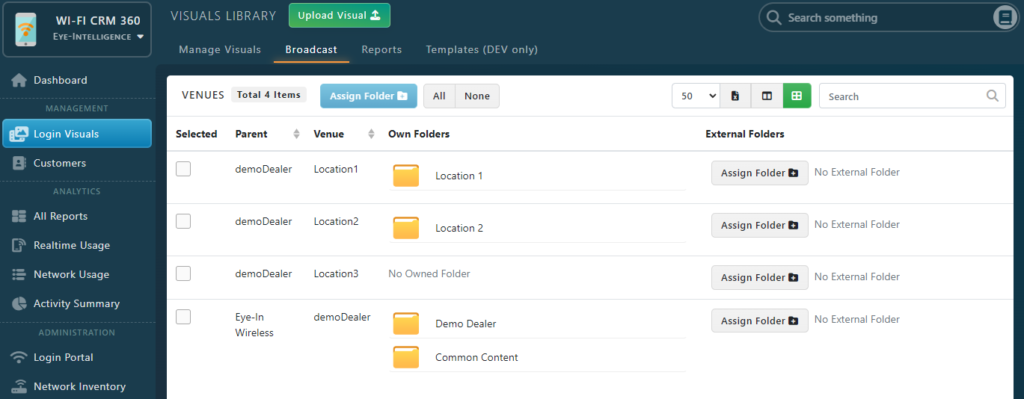Sort by Venue column arrows
This screenshot has height=399, width=1024.
[371, 134]
